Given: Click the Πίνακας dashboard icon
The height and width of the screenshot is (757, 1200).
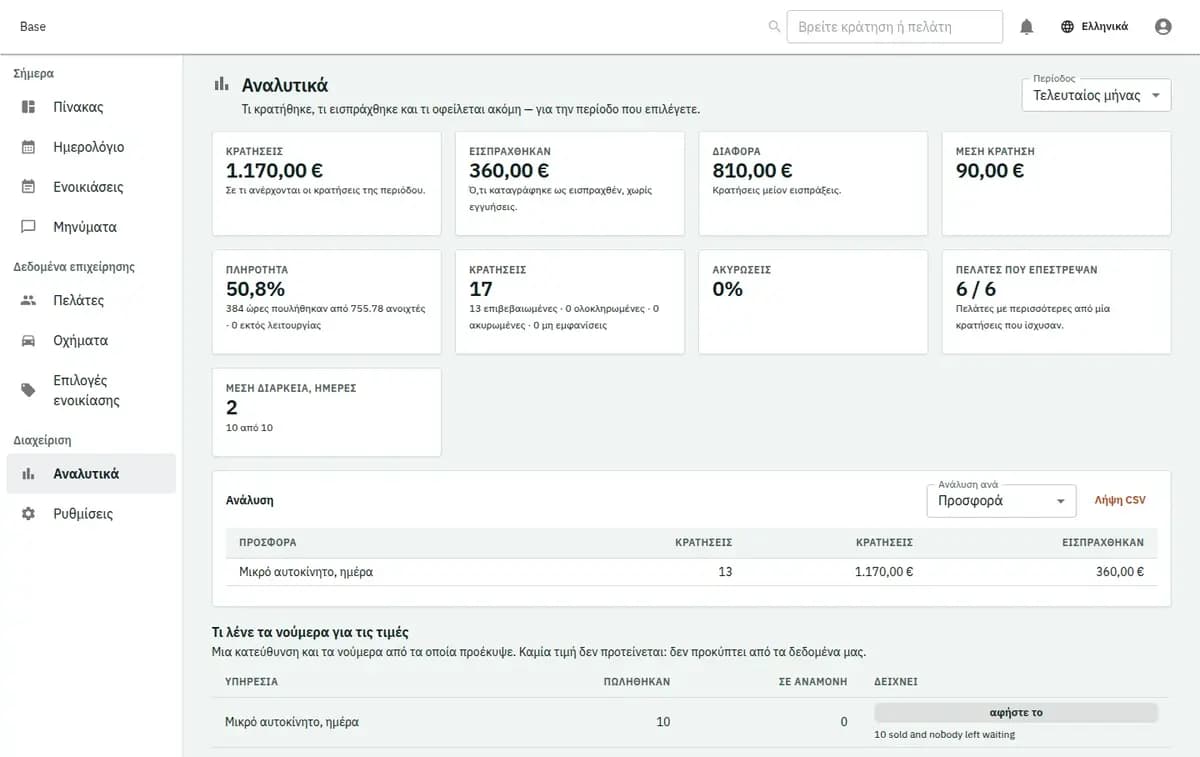Looking at the screenshot, I should pos(29,107).
